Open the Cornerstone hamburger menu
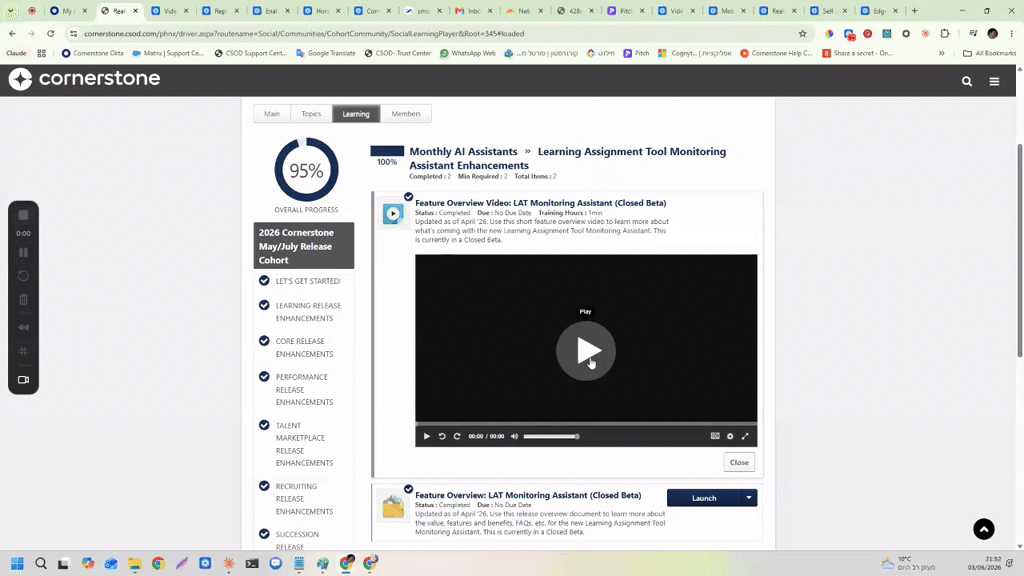 point(994,82)
